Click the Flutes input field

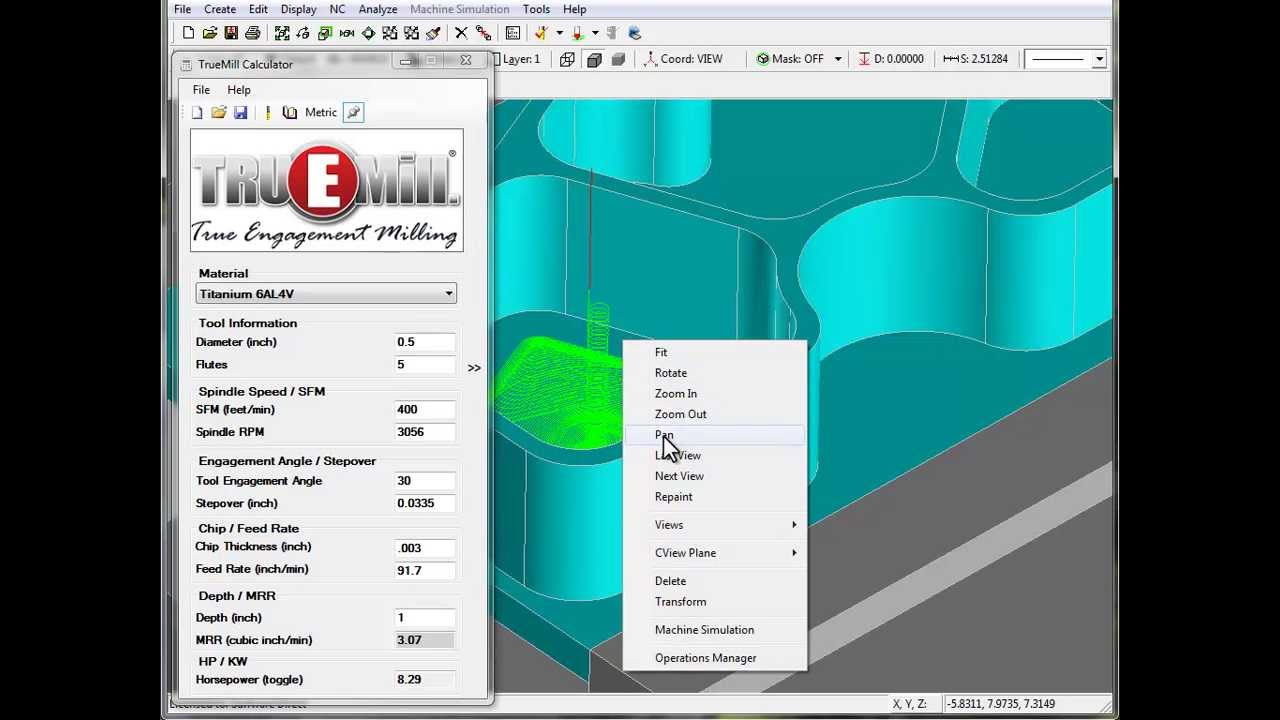click(425, 365)
